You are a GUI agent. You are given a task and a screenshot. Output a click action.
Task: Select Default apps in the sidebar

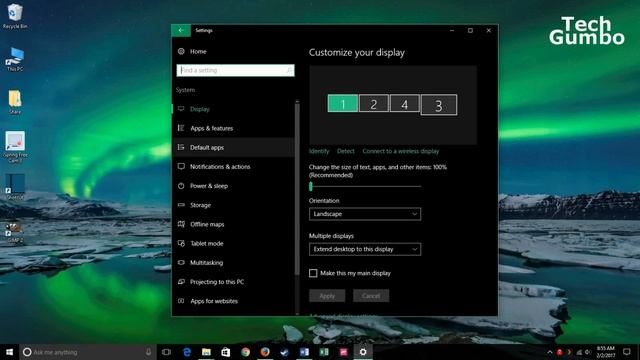[233, 147]
